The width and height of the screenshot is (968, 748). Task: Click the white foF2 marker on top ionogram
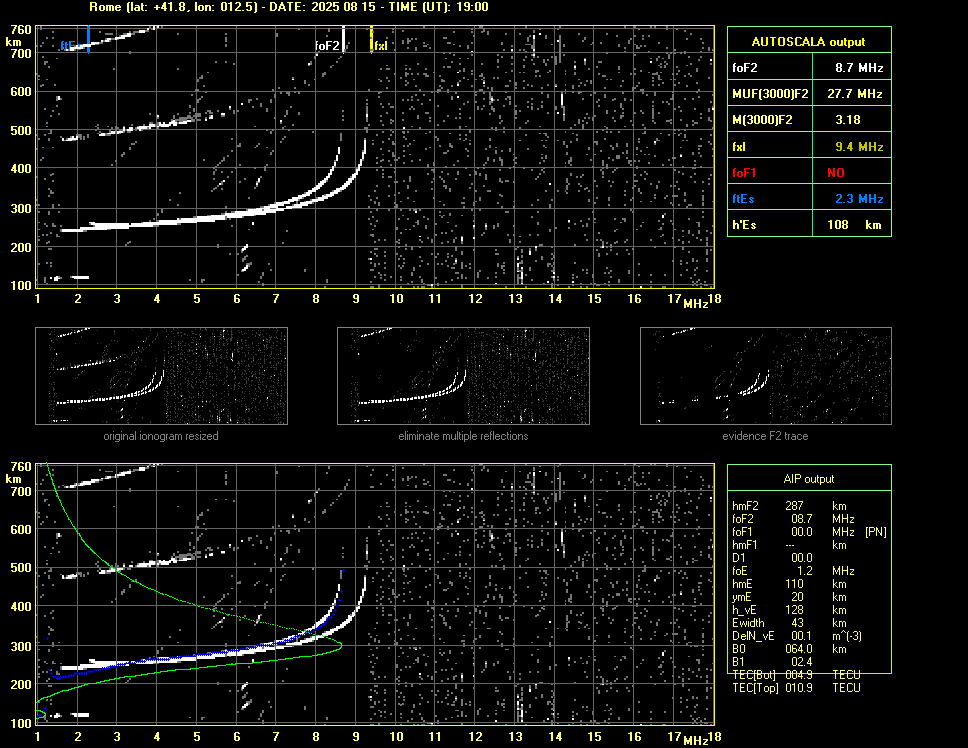point(343,39)
